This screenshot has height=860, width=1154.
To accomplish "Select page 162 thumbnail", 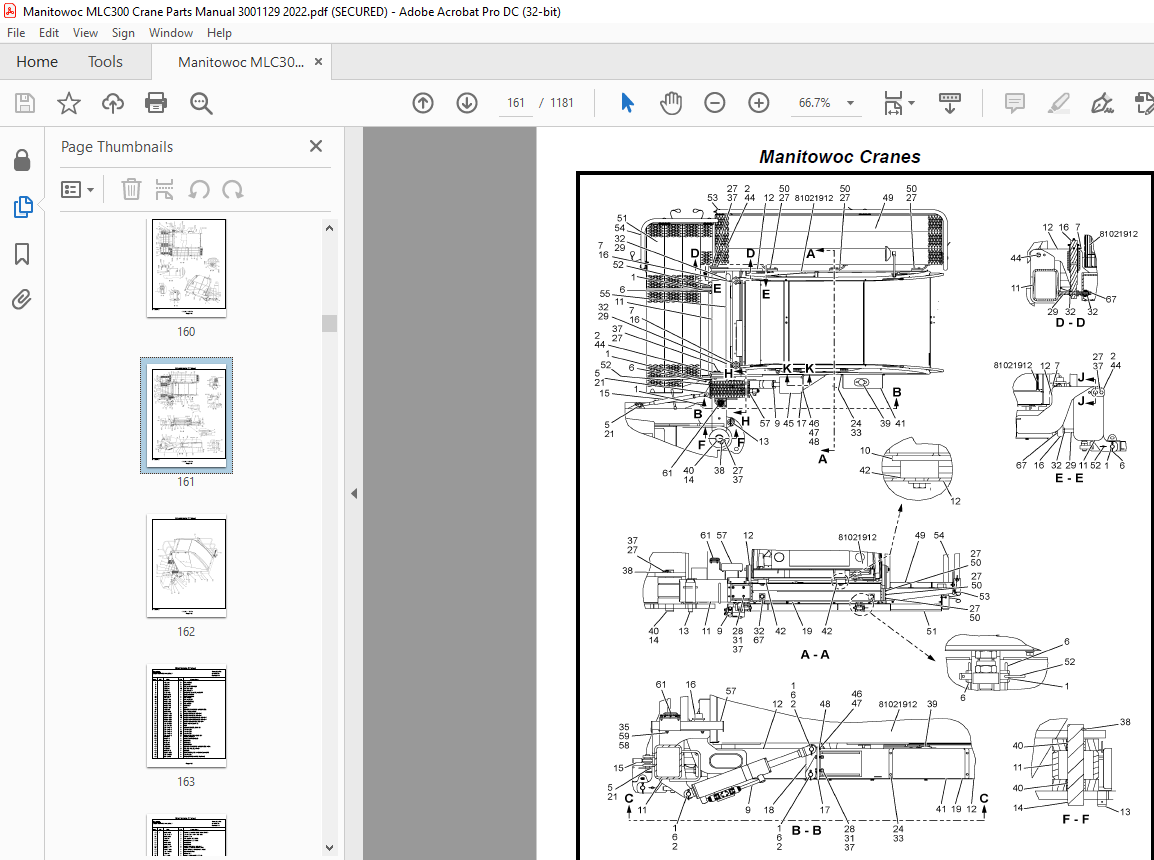I will (186, 566).
